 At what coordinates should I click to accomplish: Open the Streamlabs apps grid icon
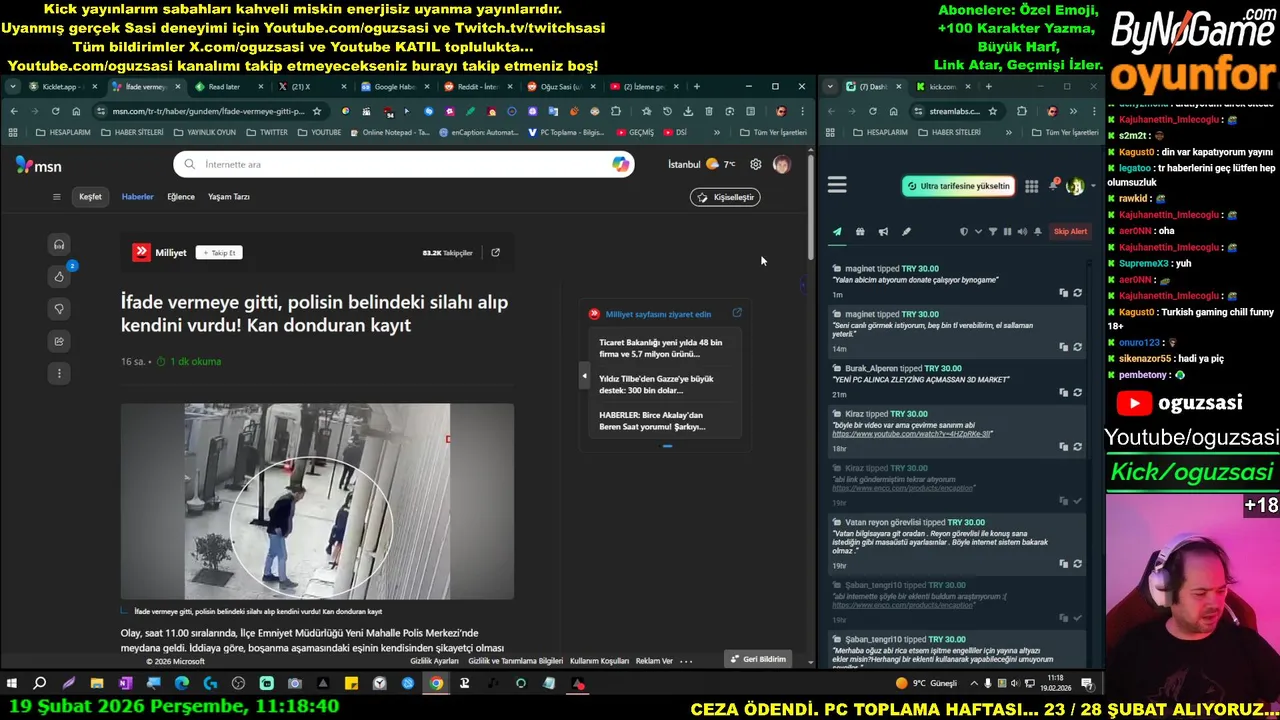pos(1031,186)
